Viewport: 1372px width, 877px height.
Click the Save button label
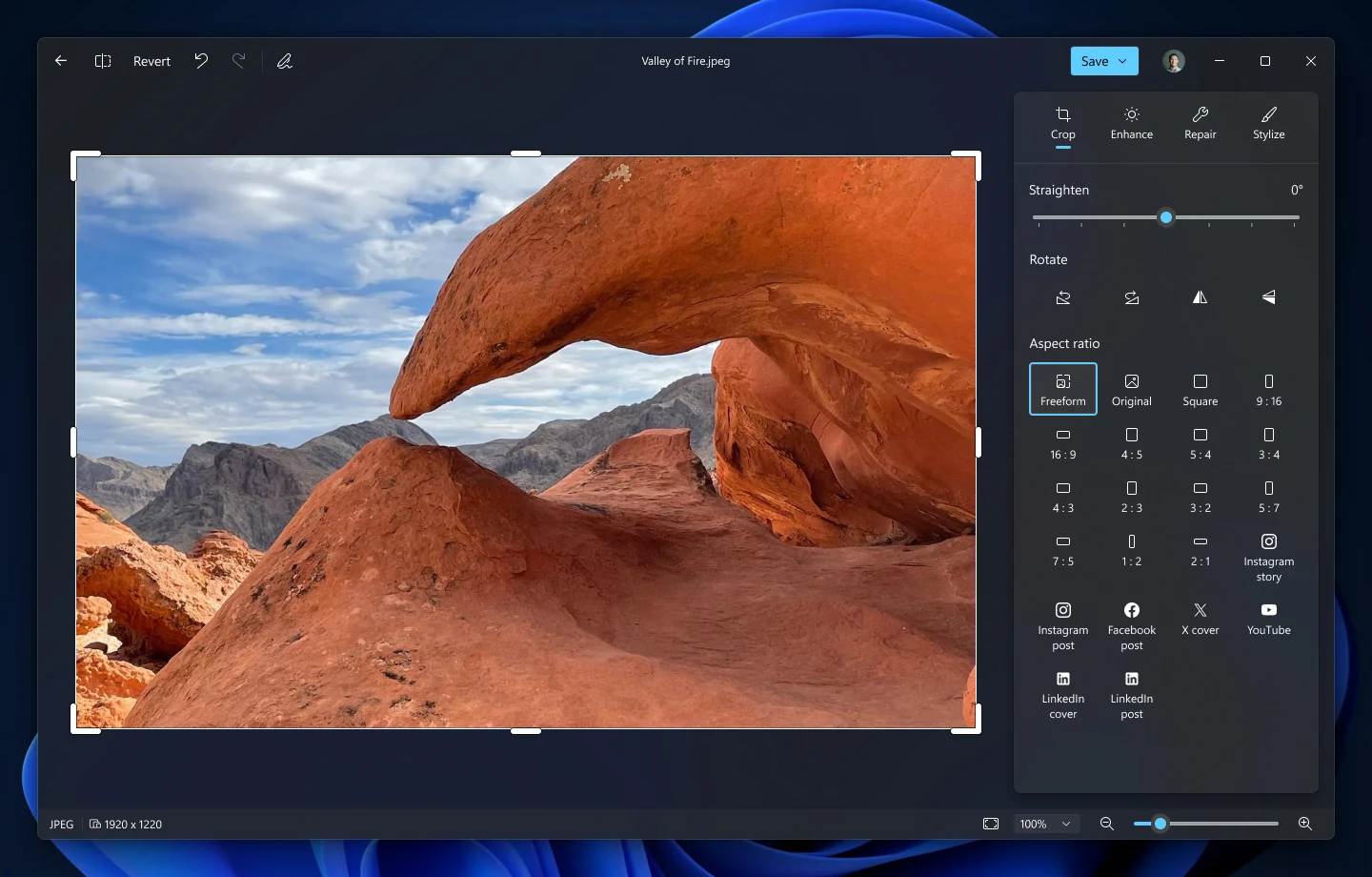pyautogui.click(x=1095, y=61)
